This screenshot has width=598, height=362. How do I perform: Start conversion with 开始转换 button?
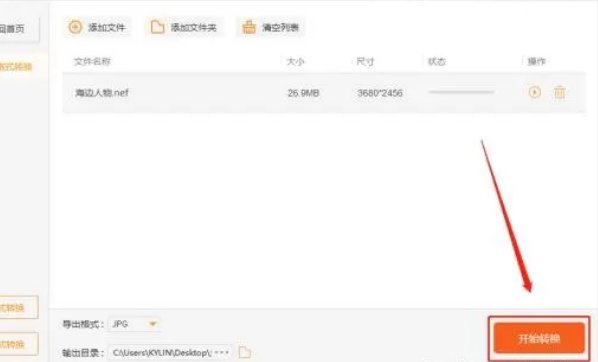[539, 338]
